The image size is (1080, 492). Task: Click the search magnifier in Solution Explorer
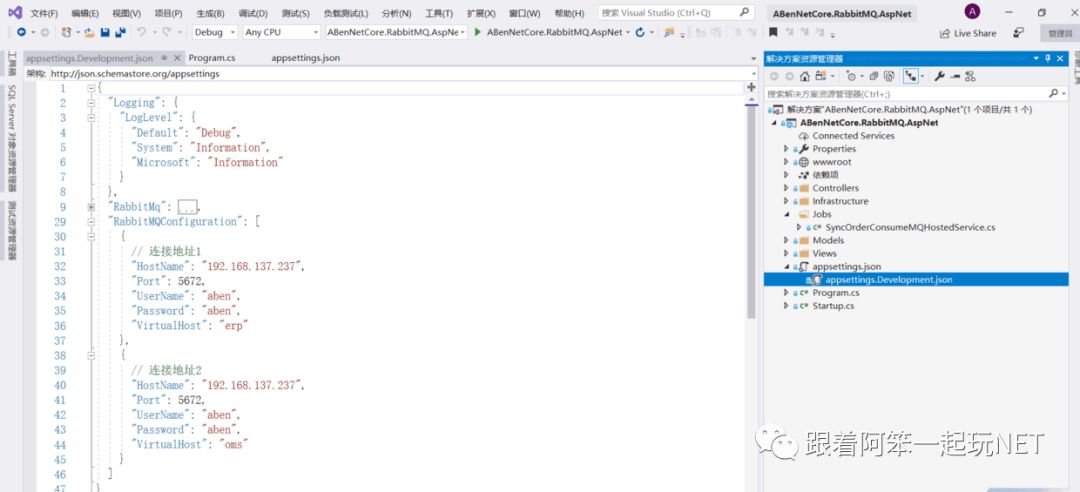[1053, 93]
